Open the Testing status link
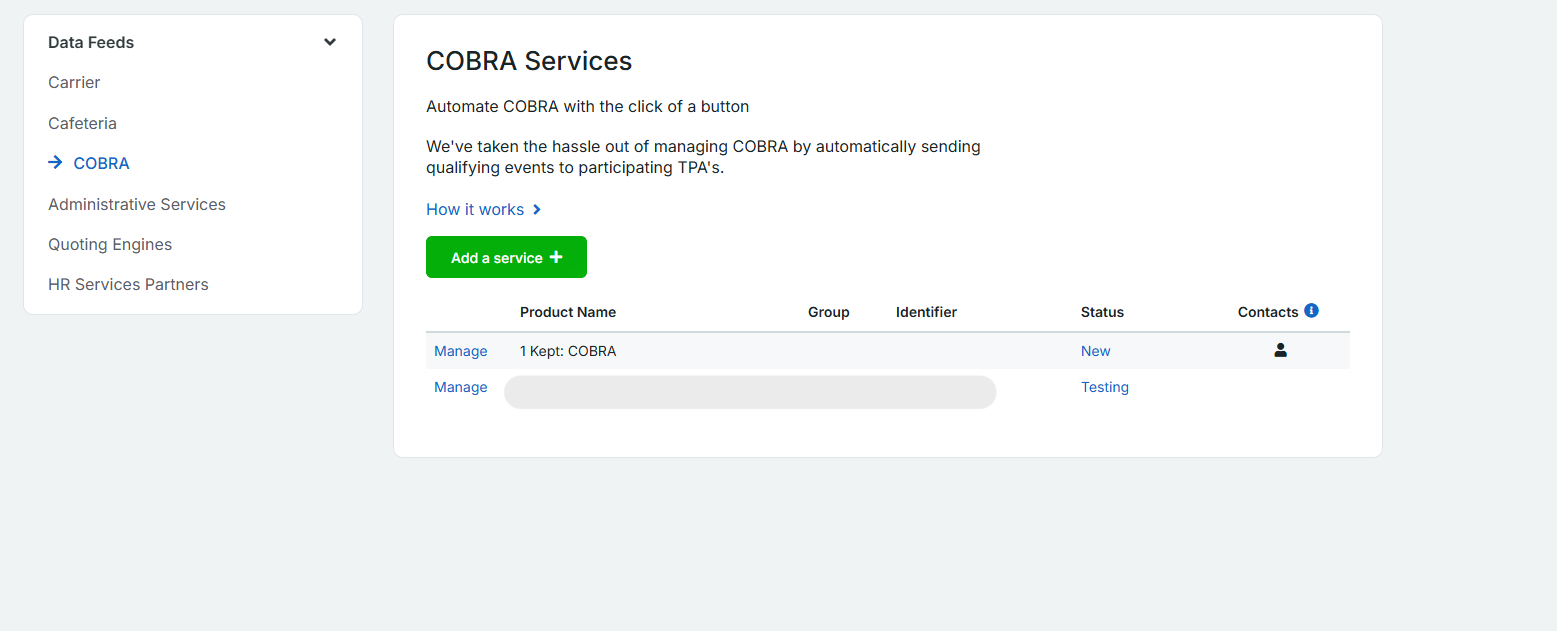The image size is (1557, 631). tap(1105, 387)
